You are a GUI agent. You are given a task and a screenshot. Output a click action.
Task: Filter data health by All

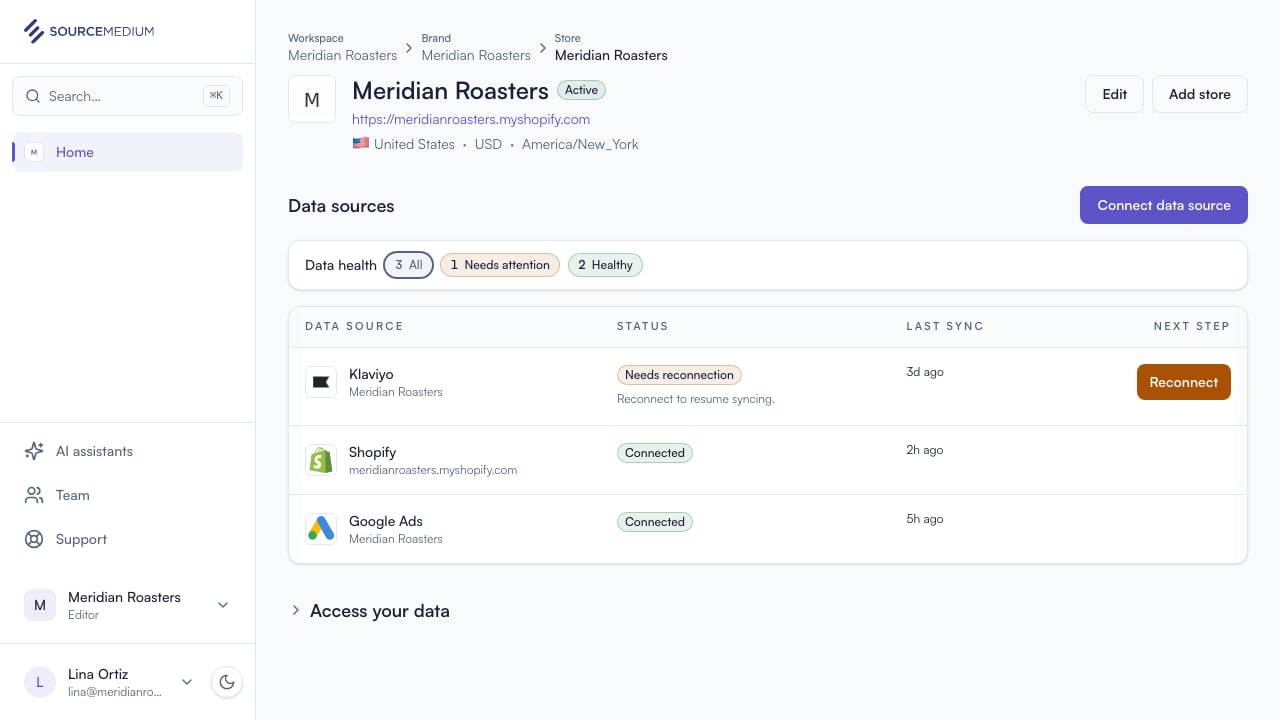coord(408,265)
